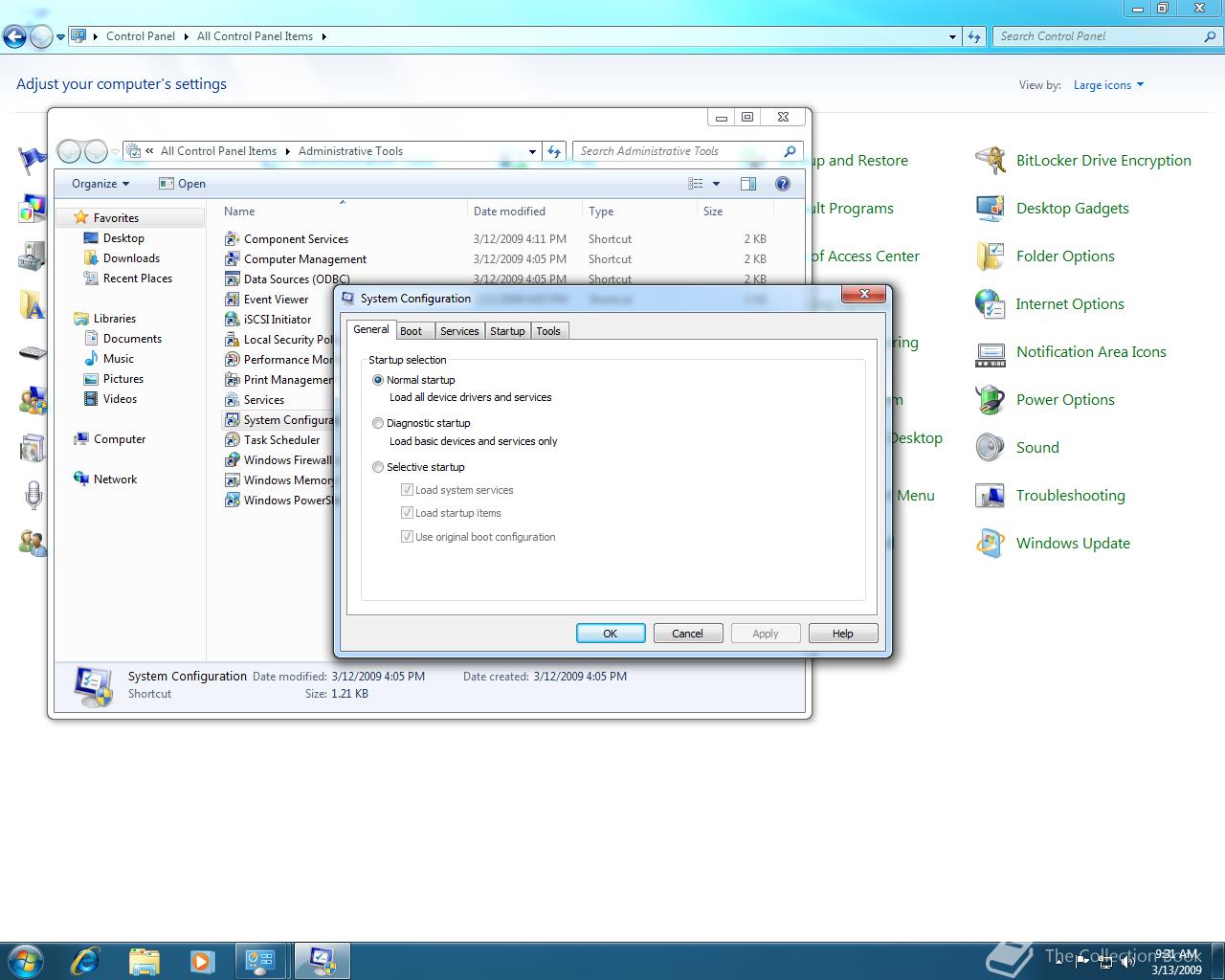Click OK in System Configuration
The image size is (1225, 980).
click(611, 634)
